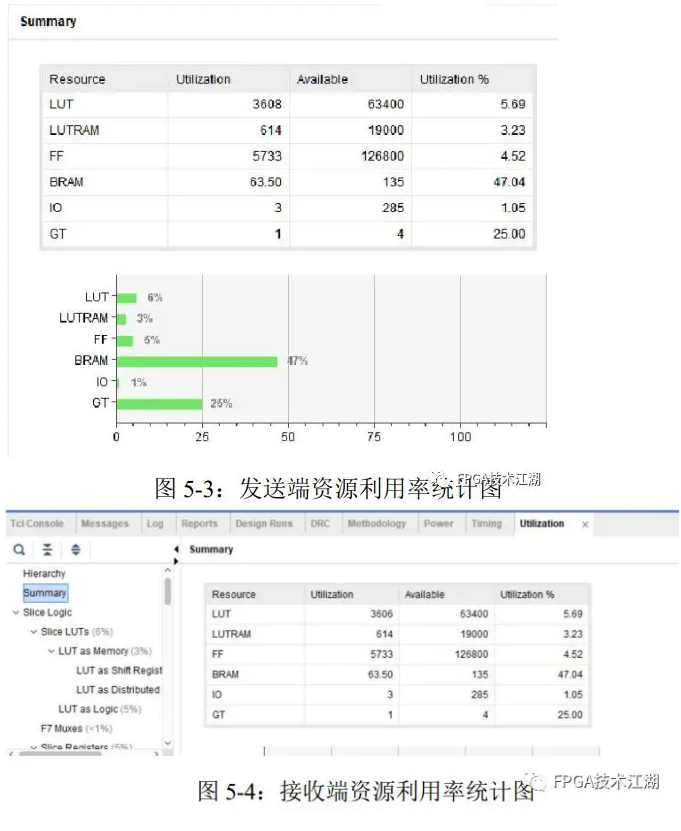Switch to the Tcl Console tab
Screen dimensions: 681x831
coord(36,524)
